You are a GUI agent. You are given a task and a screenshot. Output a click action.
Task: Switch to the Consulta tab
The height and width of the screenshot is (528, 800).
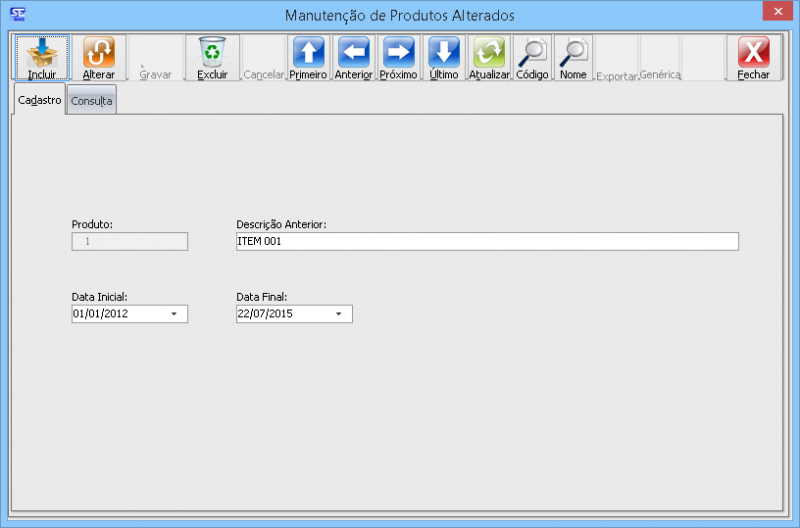91,102
